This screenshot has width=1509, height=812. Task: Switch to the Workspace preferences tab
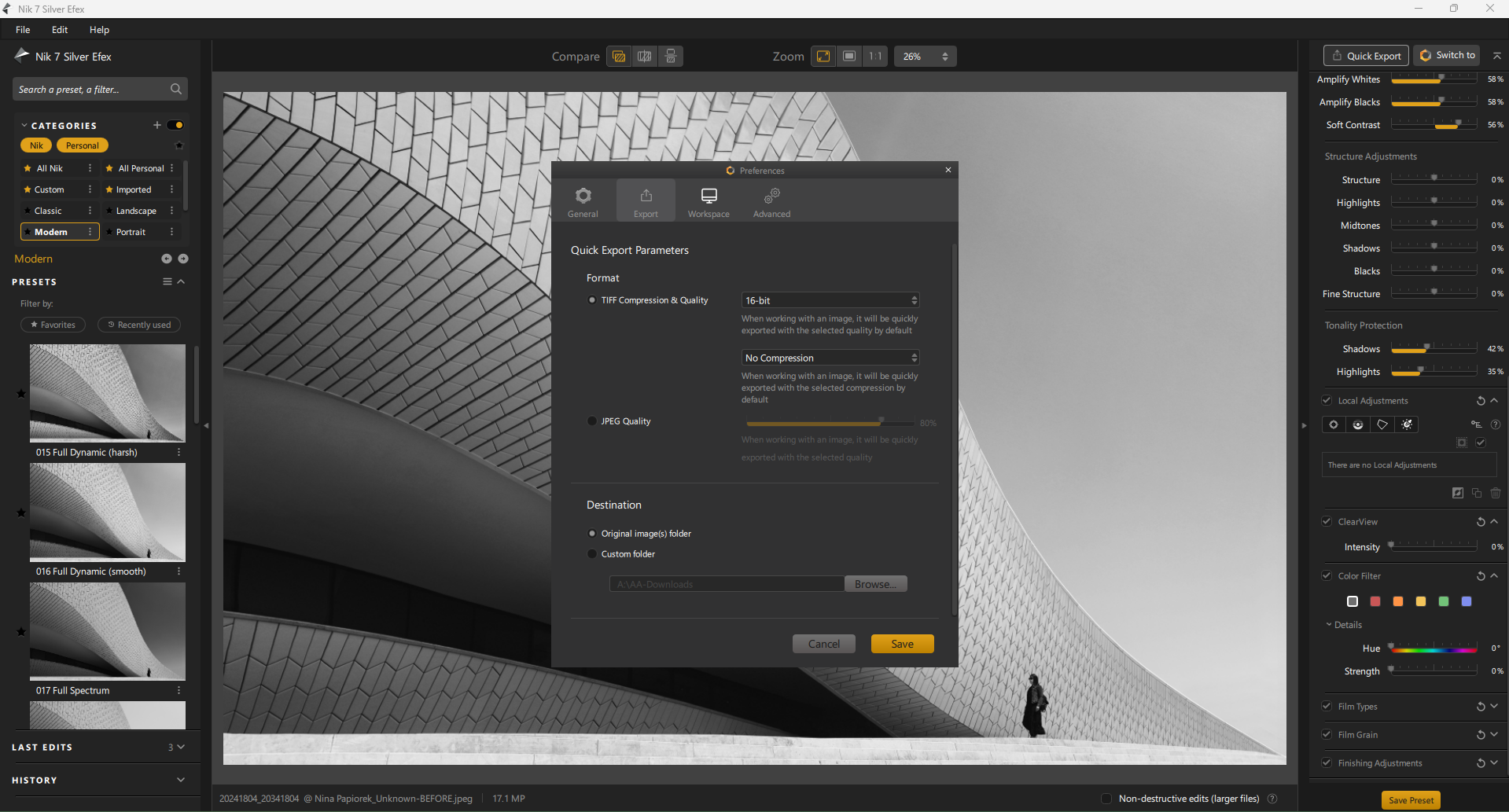click(x=708, y=201)
